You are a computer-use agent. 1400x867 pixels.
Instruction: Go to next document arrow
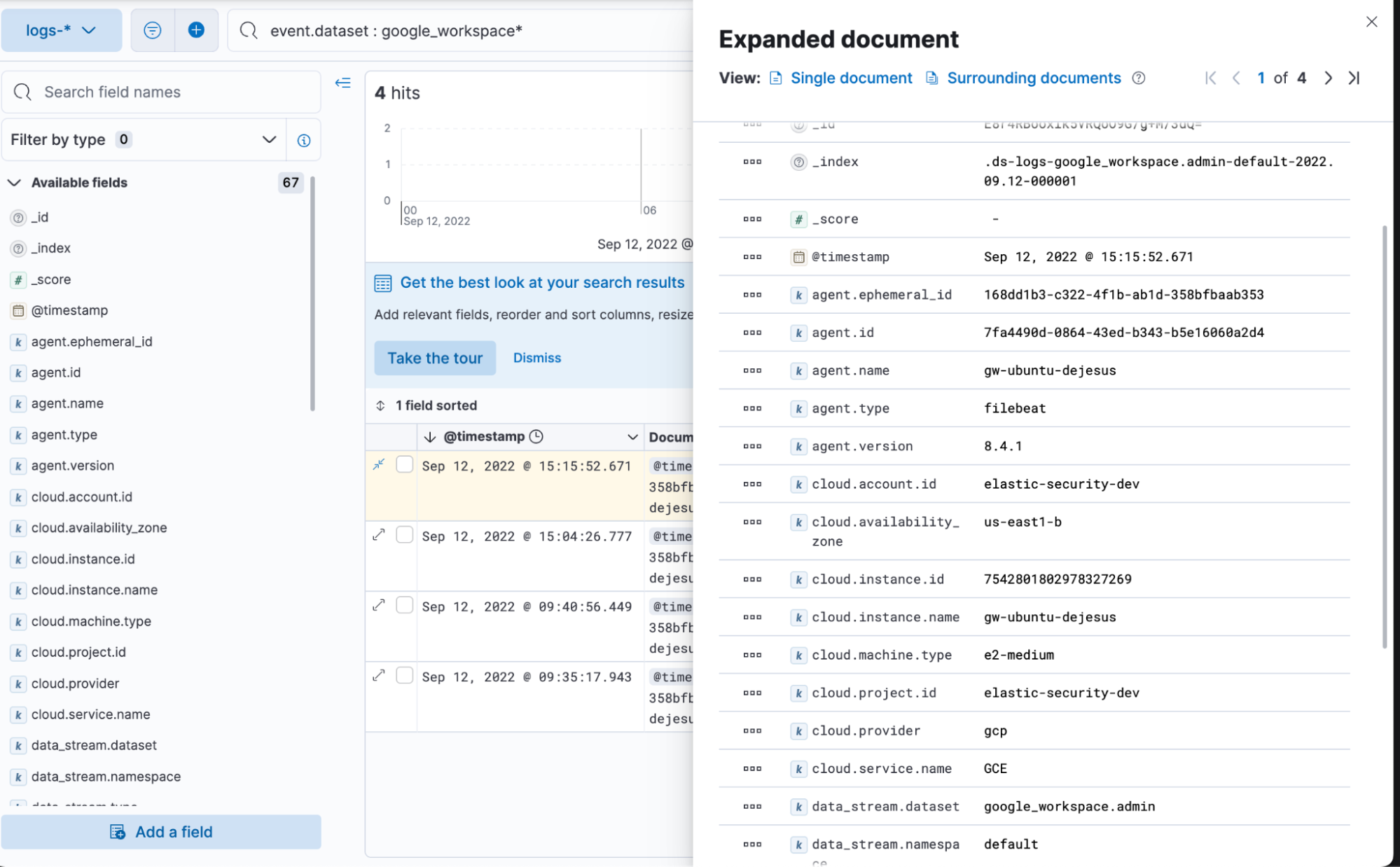(1328, 78)
